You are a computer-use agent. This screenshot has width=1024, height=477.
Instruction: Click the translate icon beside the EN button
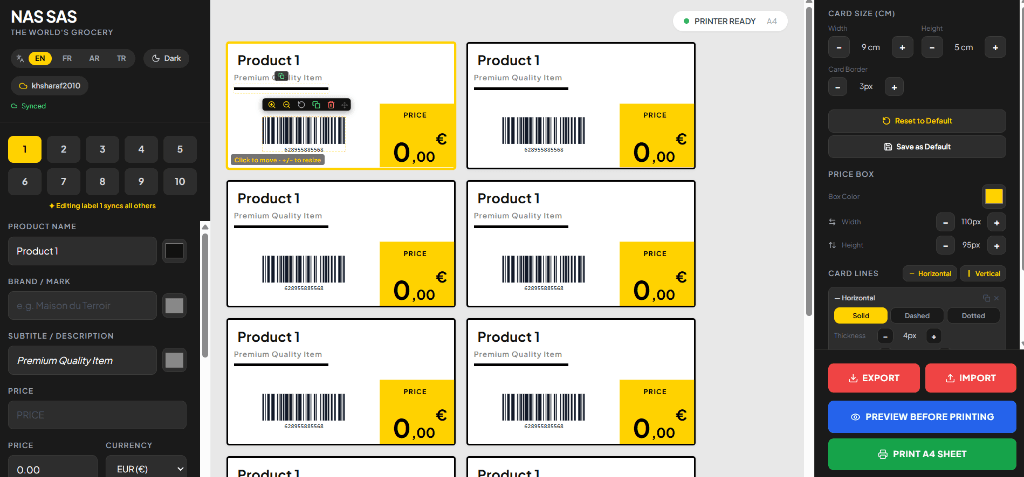click(x=20, y=58)
